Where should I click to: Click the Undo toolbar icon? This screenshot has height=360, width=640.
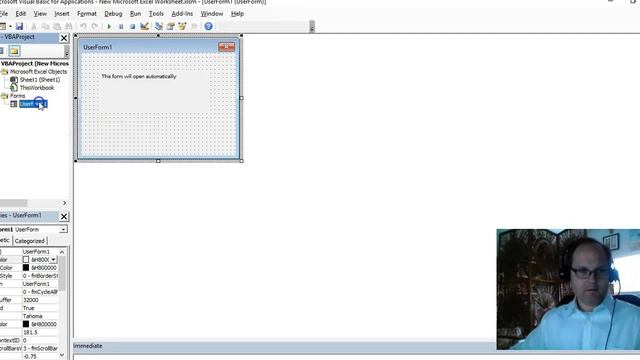click(x=83, y=27)
